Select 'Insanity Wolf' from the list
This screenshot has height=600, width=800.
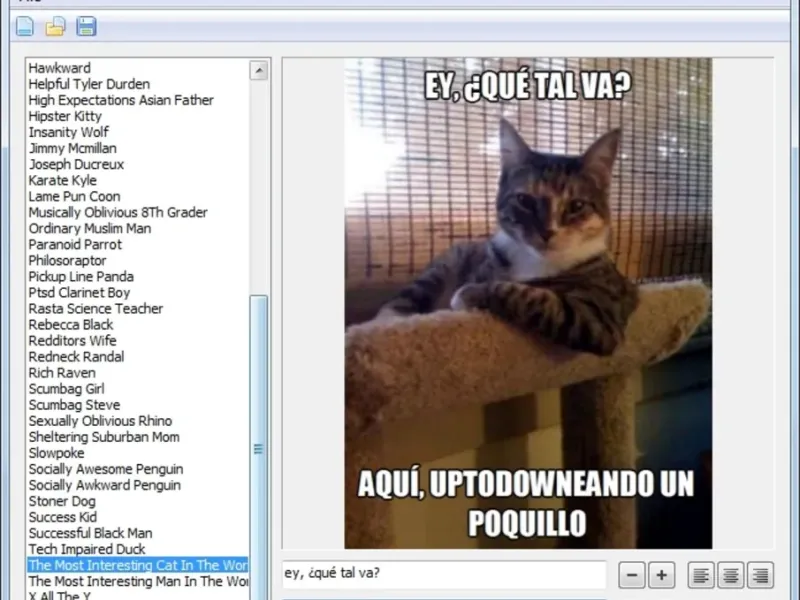pyautogui.click(x=68, y=132)
